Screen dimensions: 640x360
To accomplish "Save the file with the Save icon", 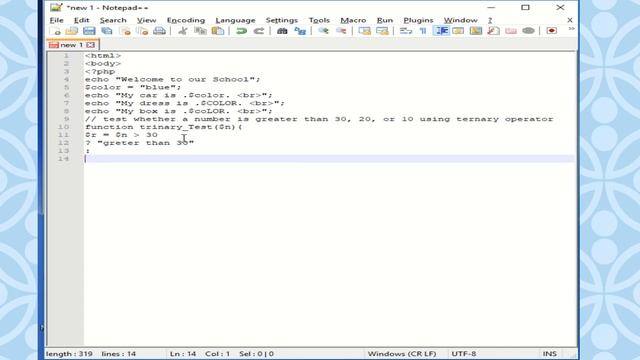I will (89, 31).
